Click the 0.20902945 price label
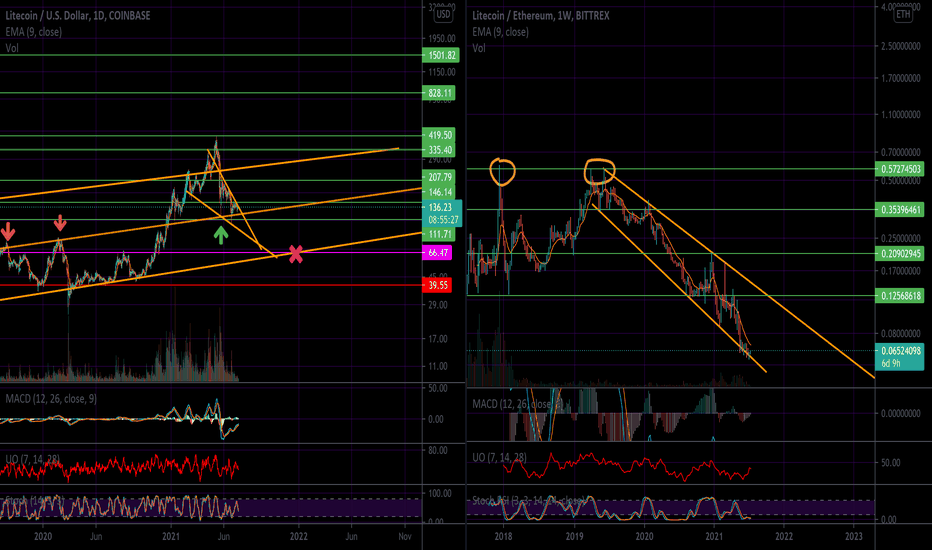Screen dimensions: 932x550 [x=900, y=254]
